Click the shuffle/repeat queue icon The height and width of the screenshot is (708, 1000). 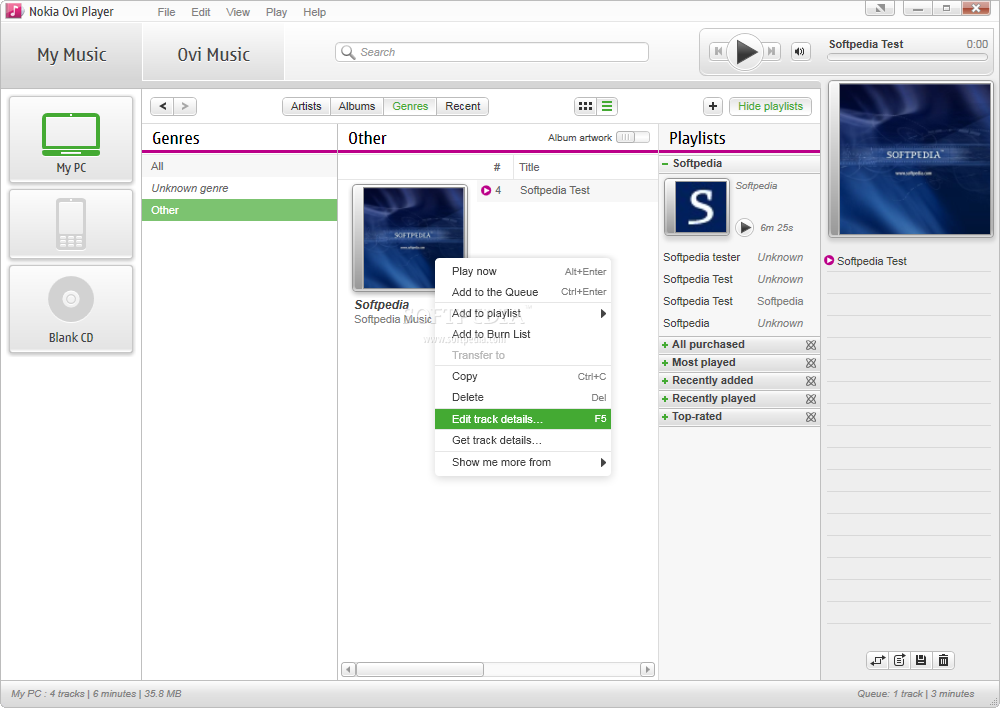[x=878, y=660]
